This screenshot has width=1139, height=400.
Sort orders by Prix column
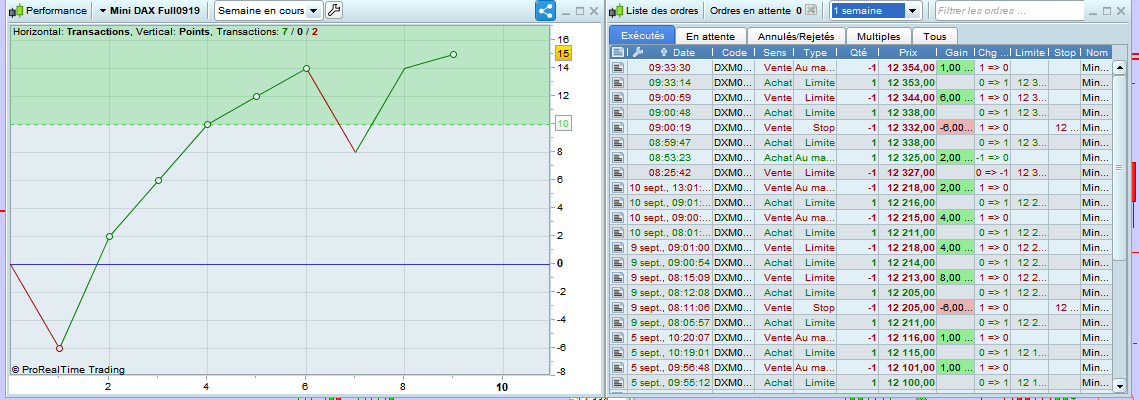(x=907, y=52)
